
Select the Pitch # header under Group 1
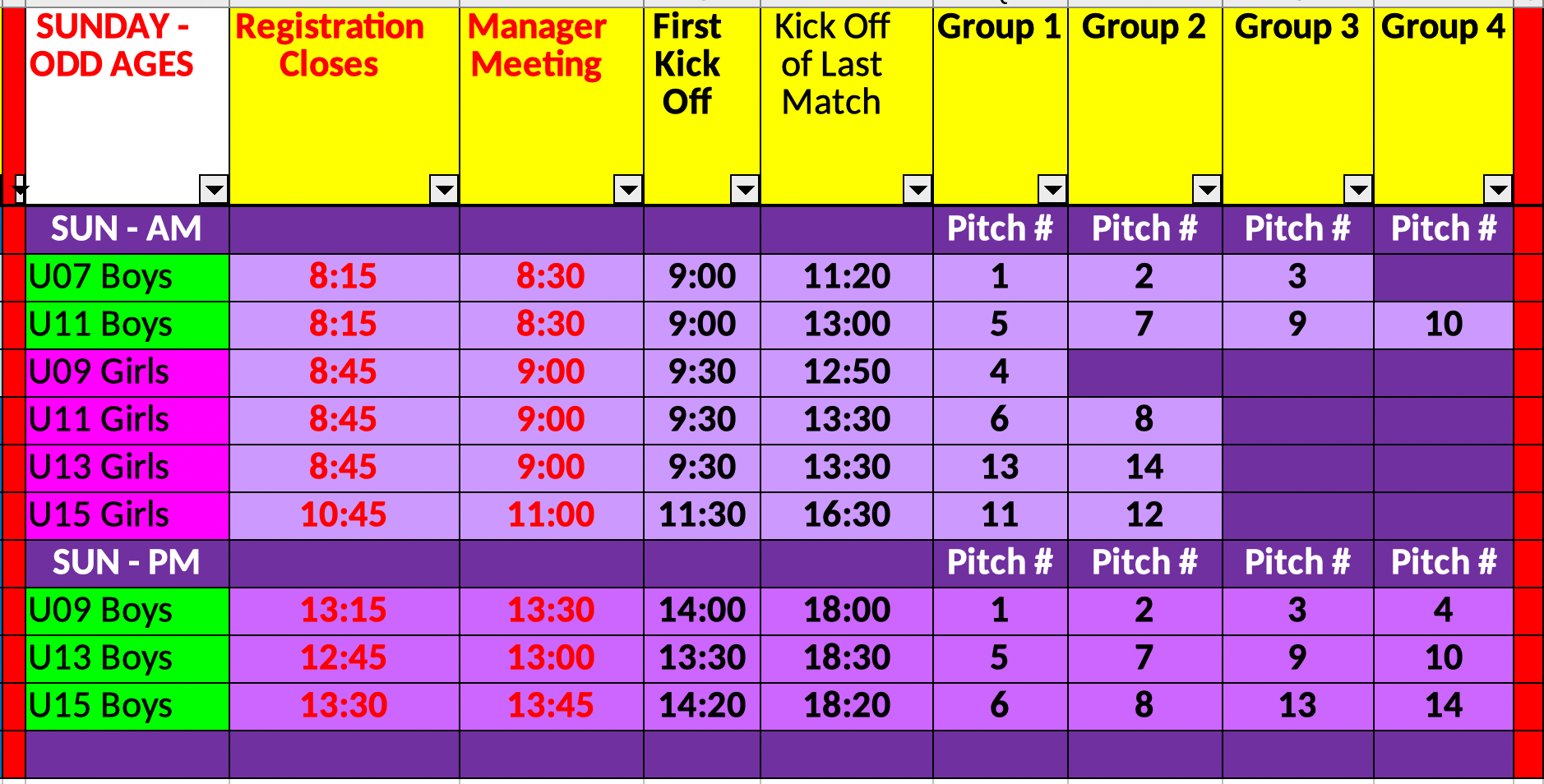click(x=999, y=230)
